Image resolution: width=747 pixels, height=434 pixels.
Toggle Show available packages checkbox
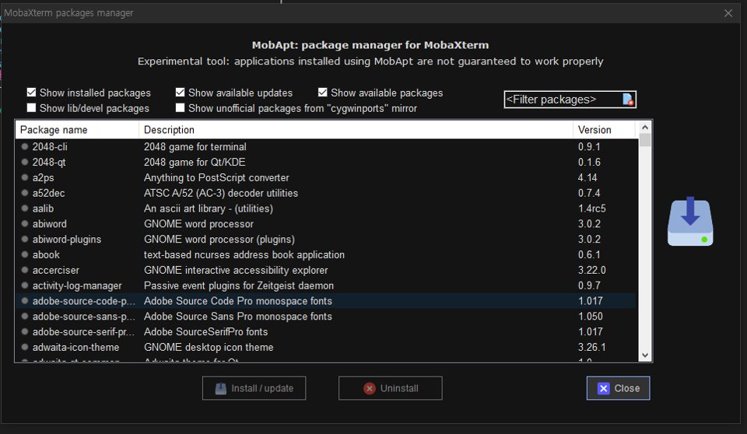323,92
